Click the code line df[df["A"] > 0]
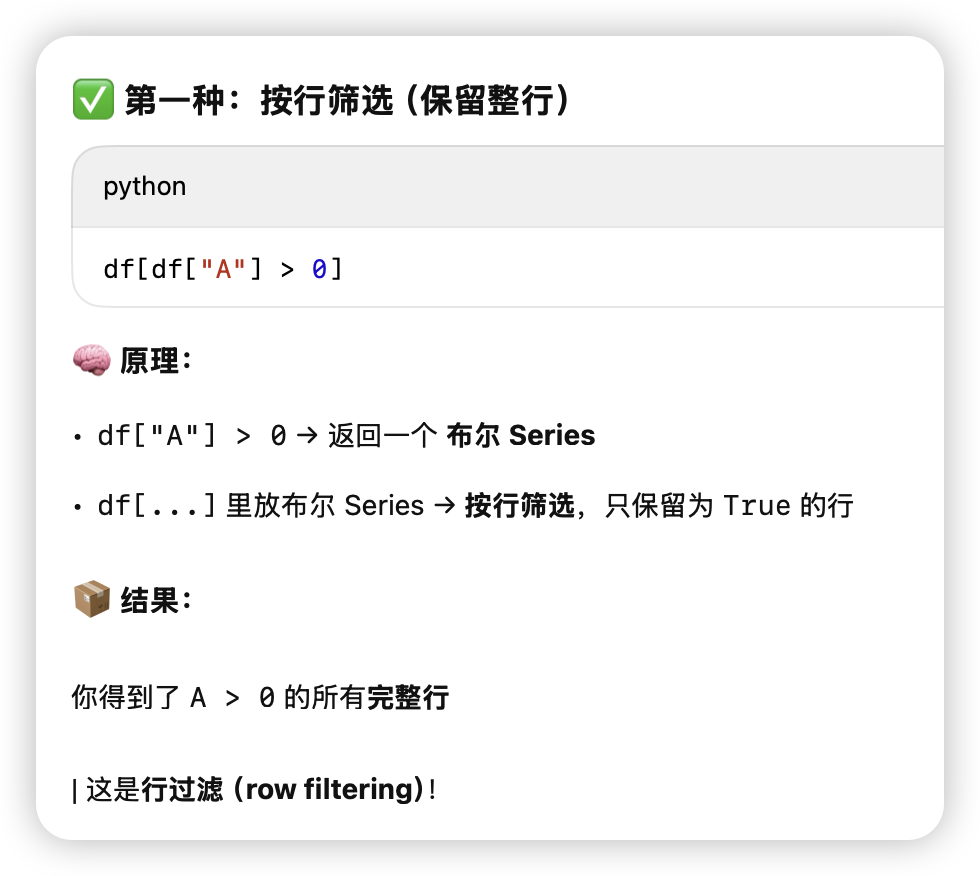The height and width of the screenshot is (876, 980). pyautogui.click(x=223, y=269)
